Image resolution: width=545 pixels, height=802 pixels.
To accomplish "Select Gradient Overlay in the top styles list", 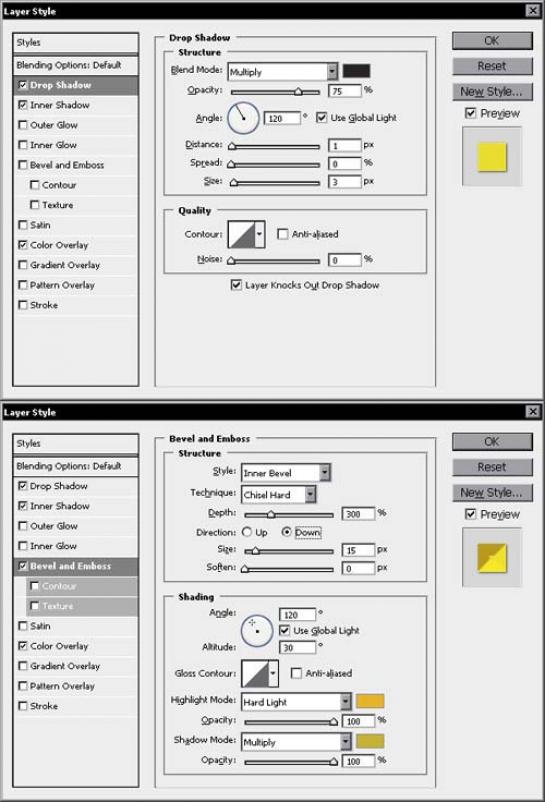I will tap(64, 265).
